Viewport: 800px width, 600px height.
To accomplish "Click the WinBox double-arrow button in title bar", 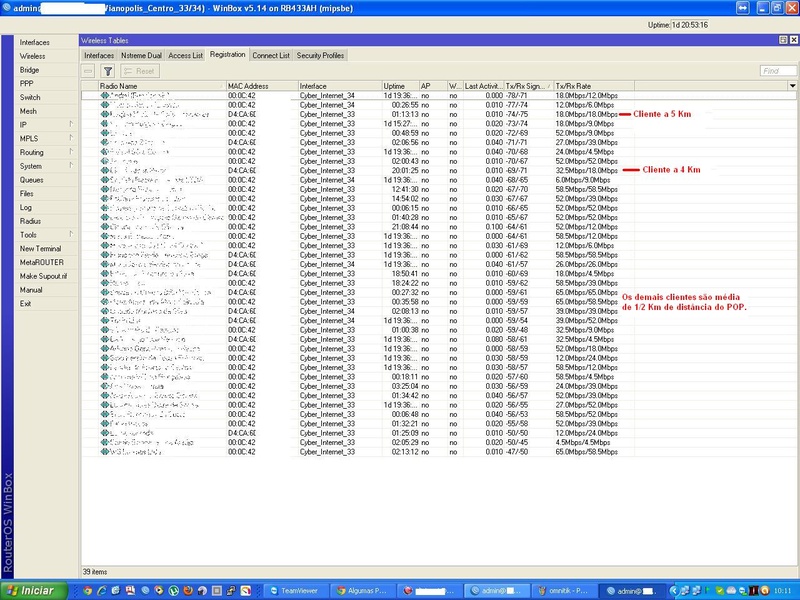I will 743,8.
